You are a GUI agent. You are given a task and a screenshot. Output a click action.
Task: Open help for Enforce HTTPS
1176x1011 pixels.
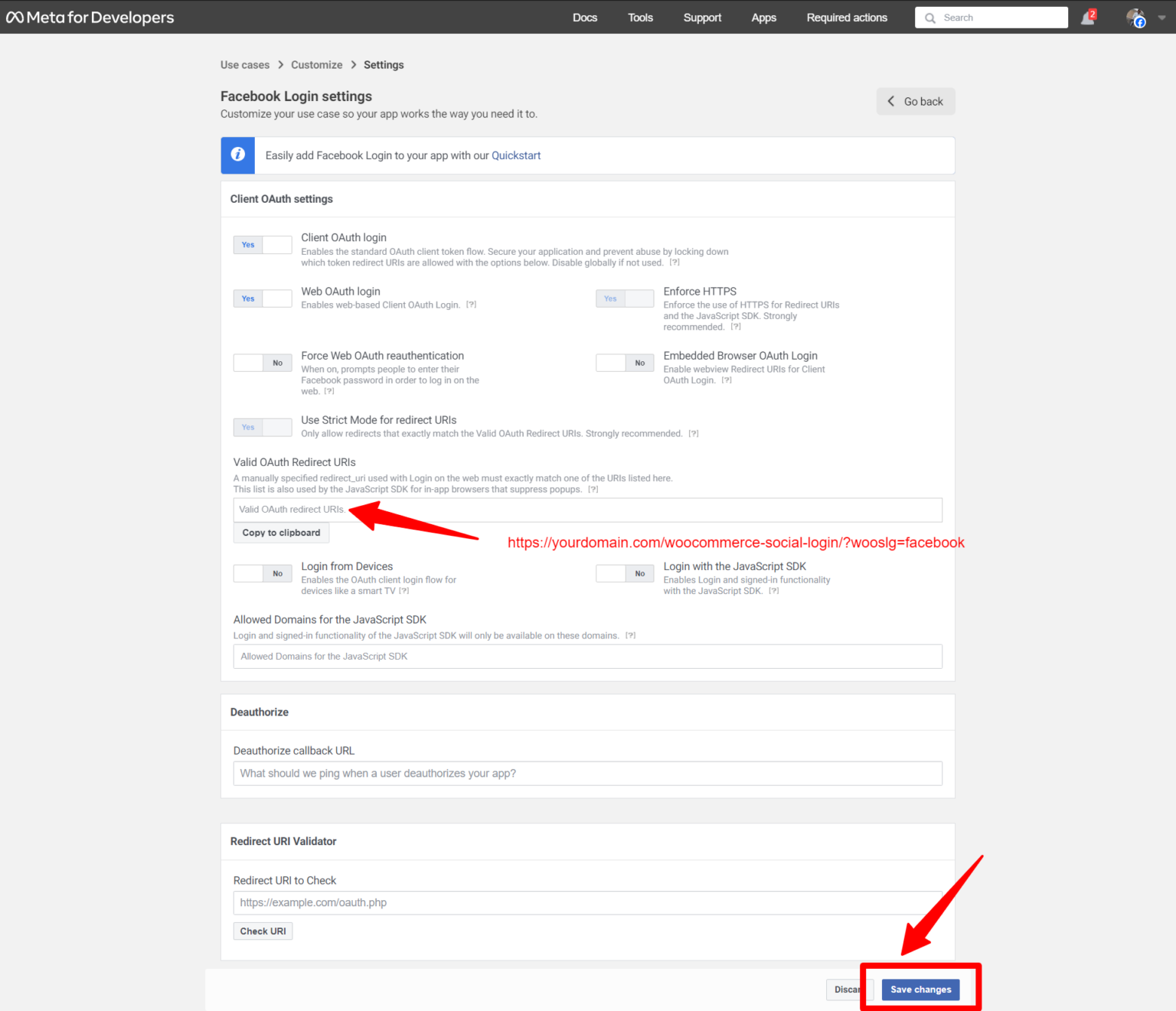point(736,326)
